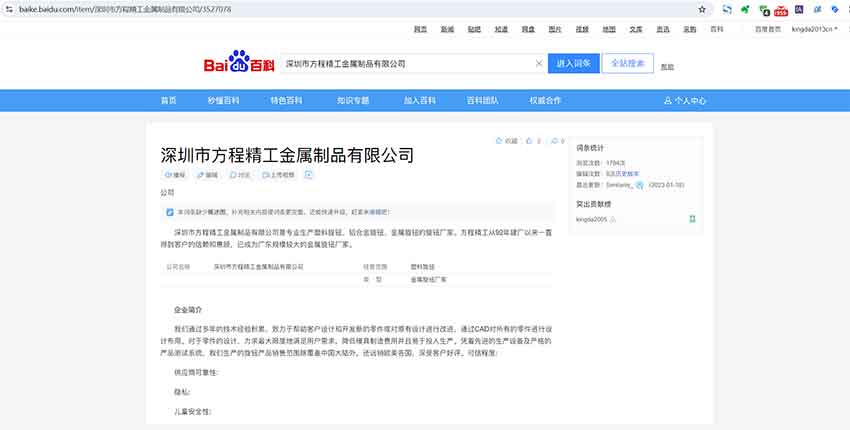Select the 特色百科 navigation tab

pyautogui.click(x=286, y=100)
